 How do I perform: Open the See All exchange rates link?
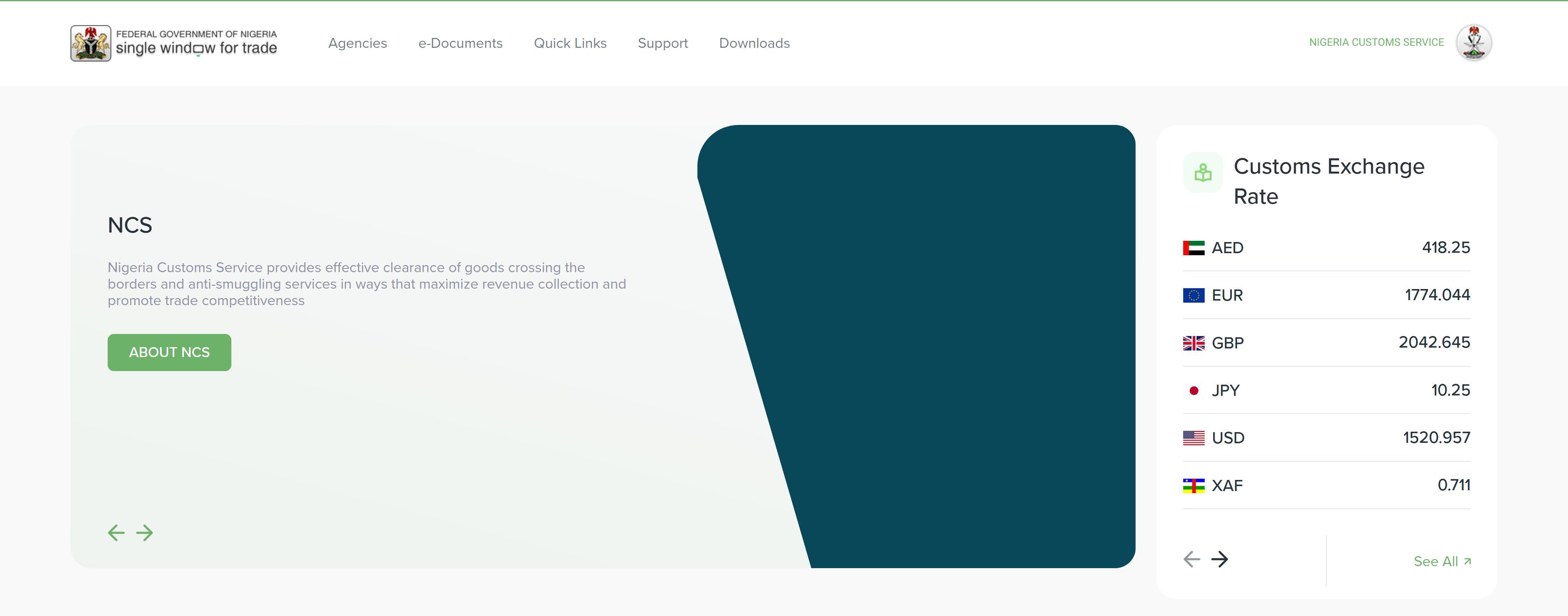[1441, 561]
